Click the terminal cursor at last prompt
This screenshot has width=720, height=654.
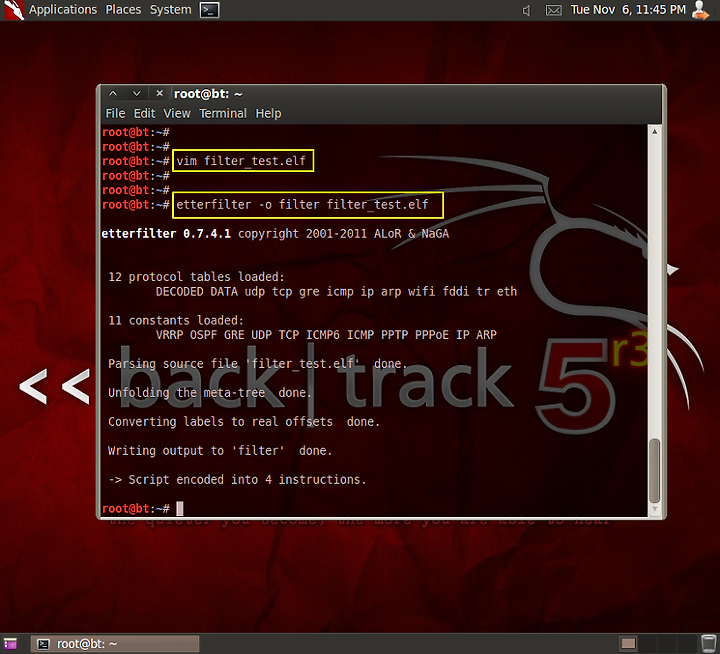pos(180,508)
